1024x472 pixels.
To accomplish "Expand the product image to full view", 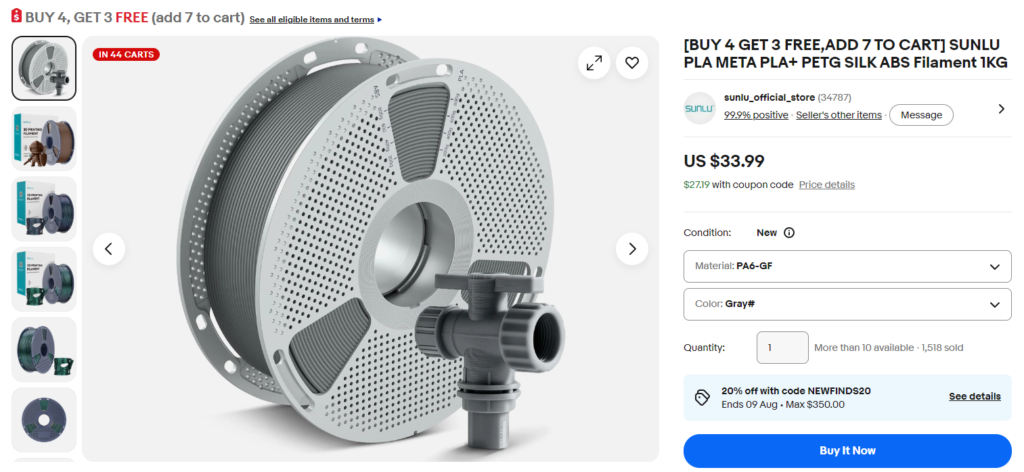I will pos(594,63).
